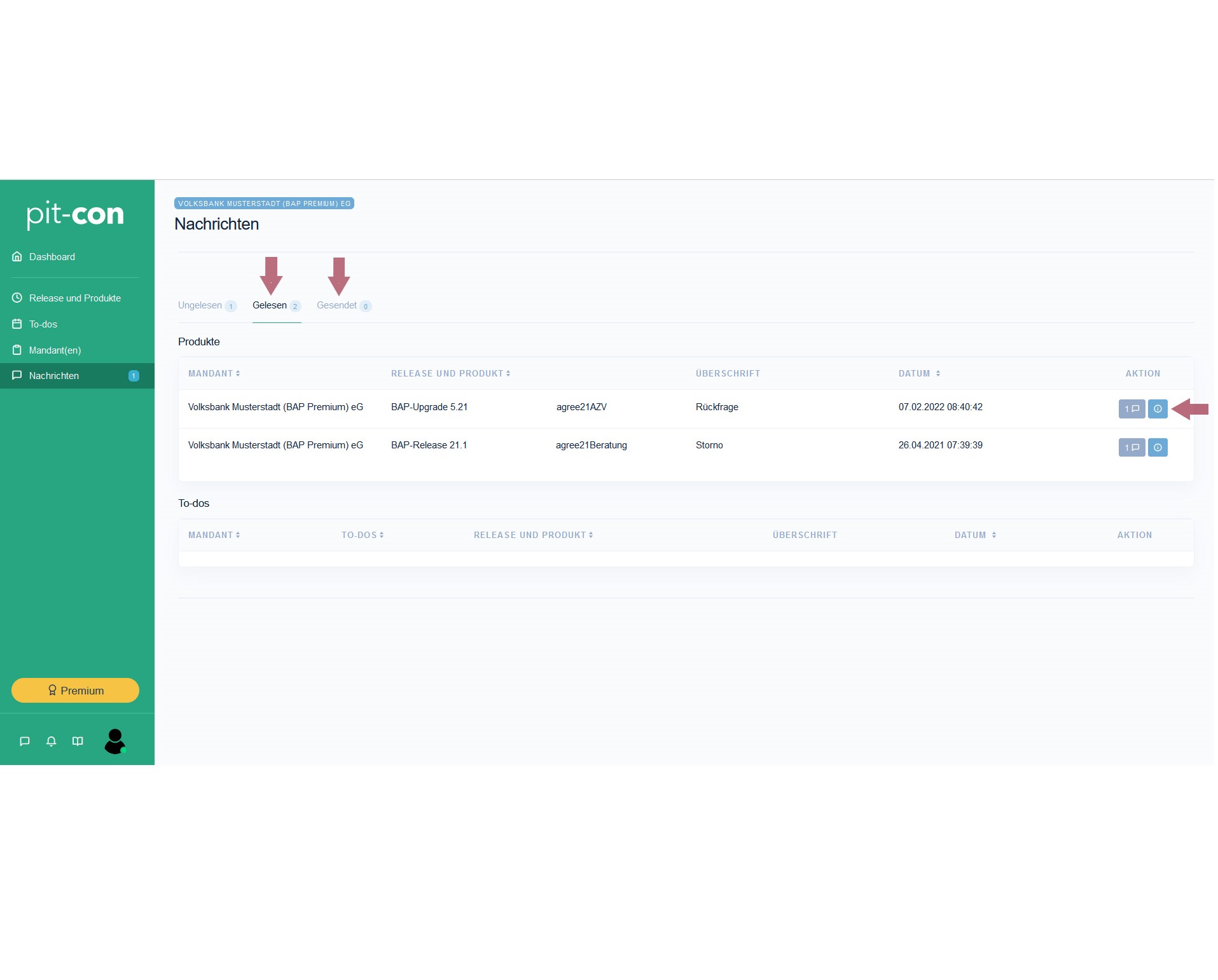This screenshot has width=1218, height=980.
Task: Open message thread for Rückfrage row
Action: [1132, 409]
